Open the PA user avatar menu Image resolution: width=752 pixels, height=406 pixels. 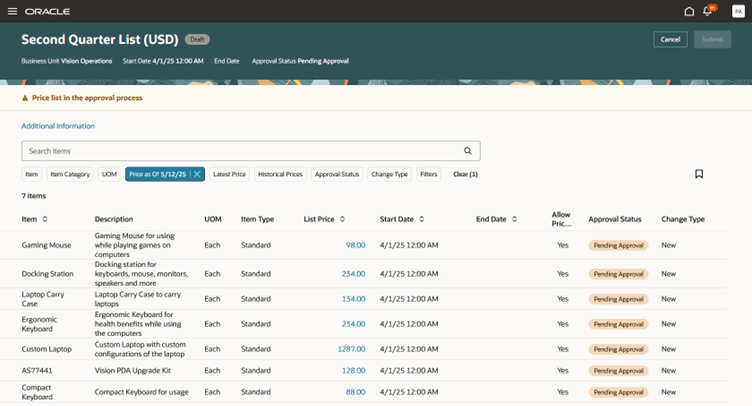[738, 11]
